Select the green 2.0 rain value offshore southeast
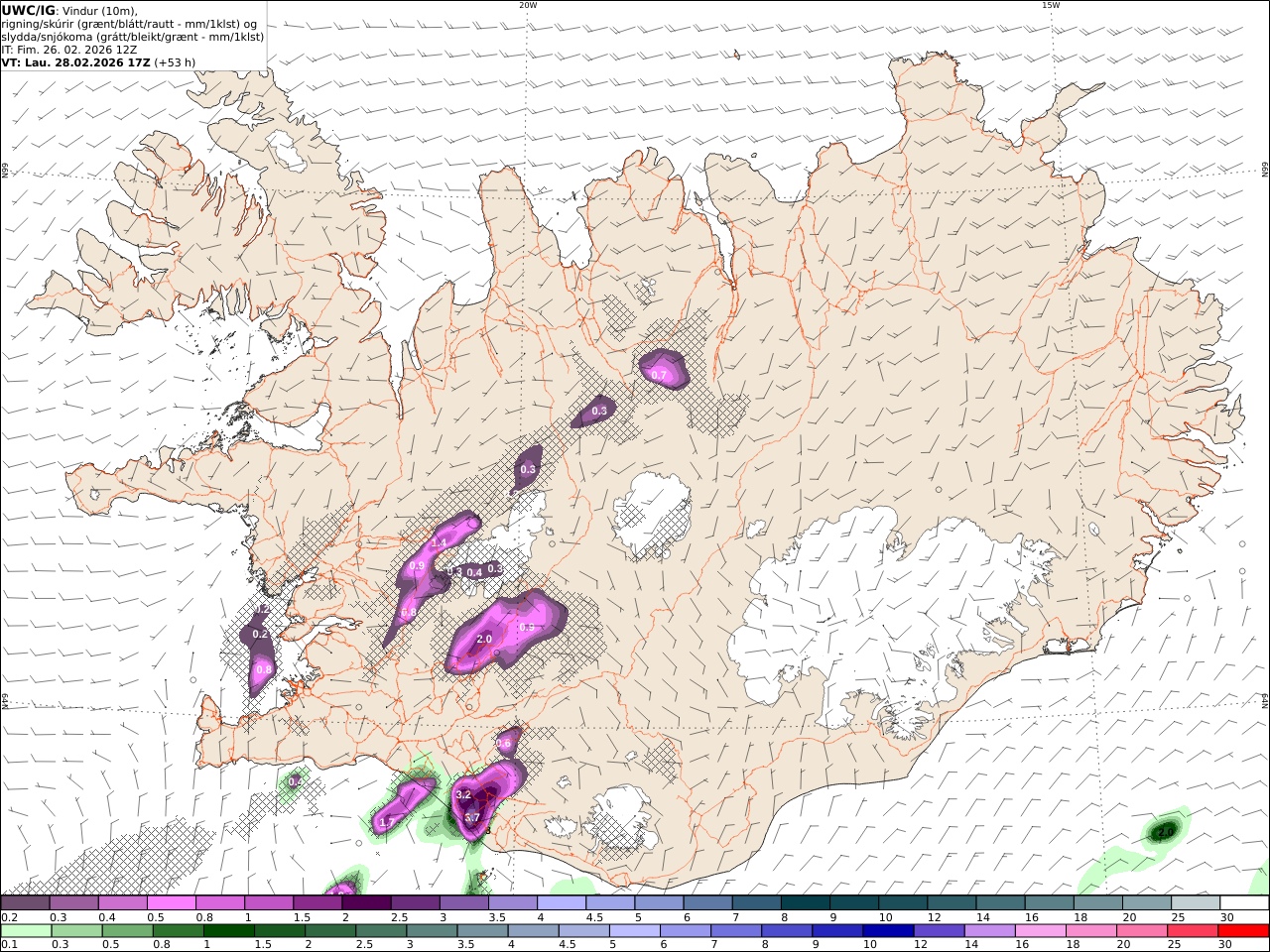The height and width of the screenshot is (952, 1270). coord(1166,831)
